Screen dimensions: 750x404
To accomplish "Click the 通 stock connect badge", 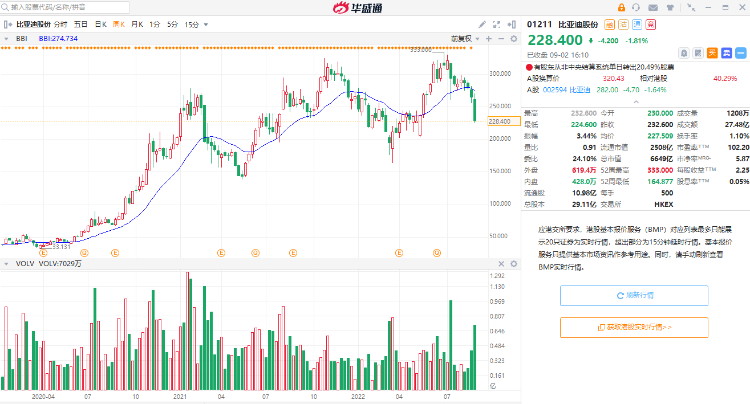I will tap(637, 24).
